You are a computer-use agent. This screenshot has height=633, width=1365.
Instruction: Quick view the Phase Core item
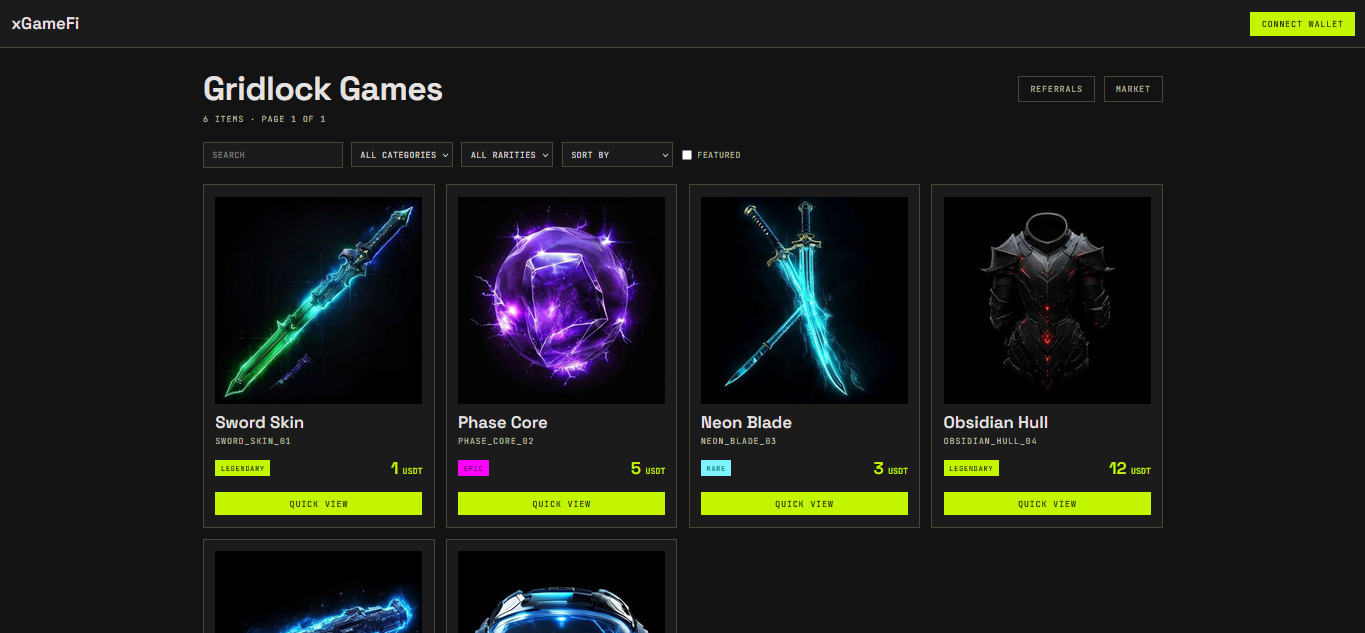[x=561, y=504]
